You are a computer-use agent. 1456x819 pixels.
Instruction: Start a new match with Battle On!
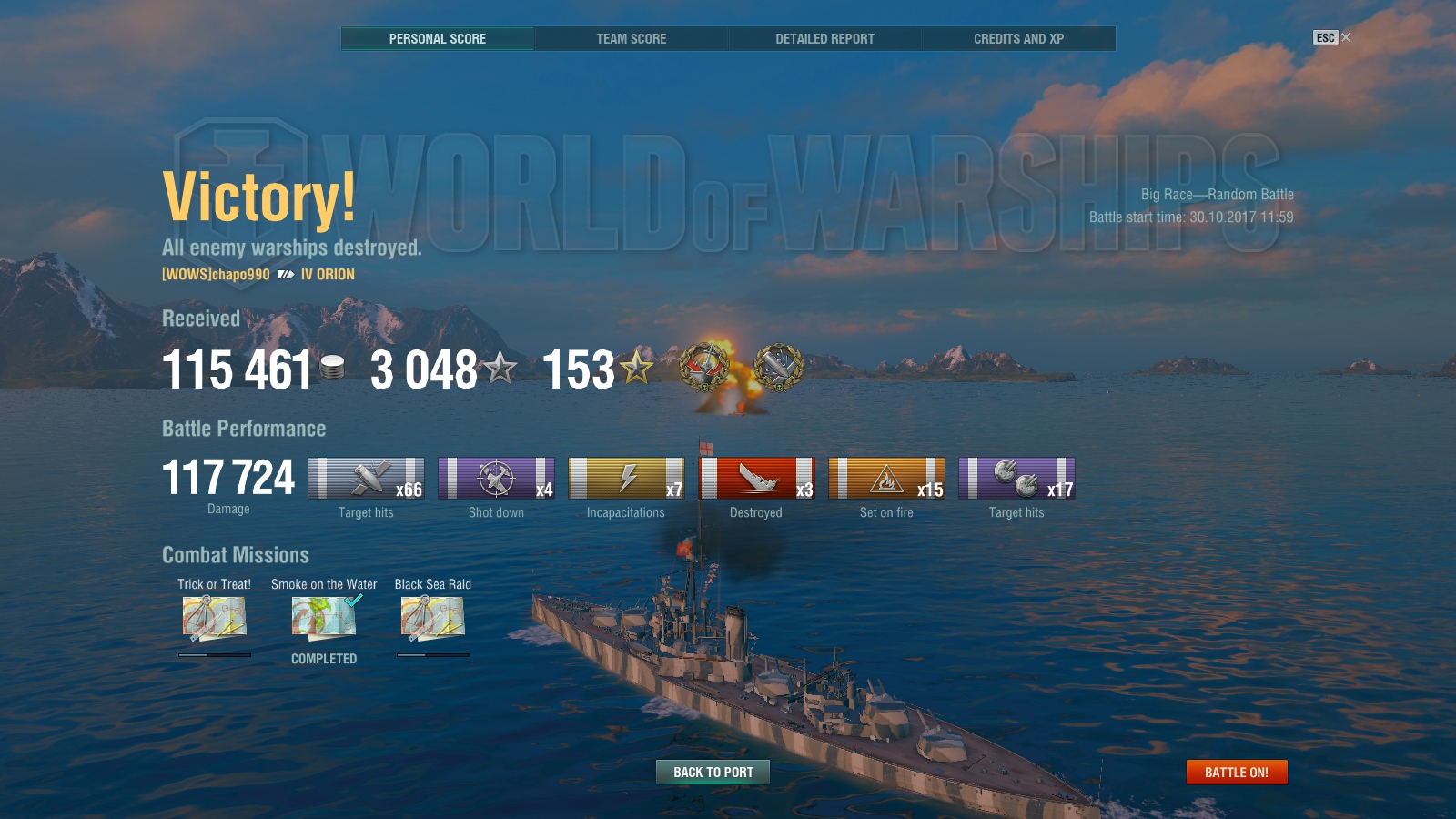(x=1236, y=772)
